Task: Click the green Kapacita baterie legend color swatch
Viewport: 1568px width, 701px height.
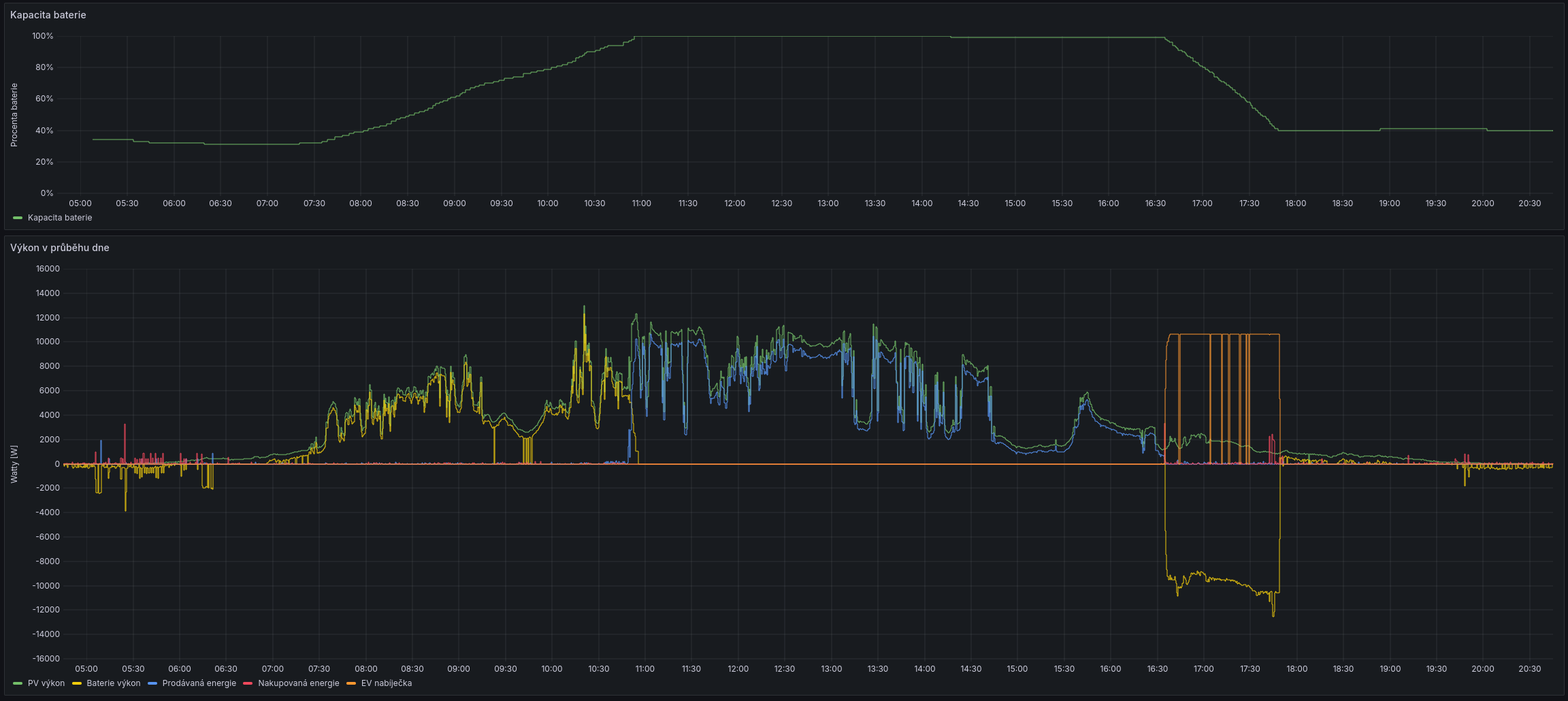Action: point(18,218)
